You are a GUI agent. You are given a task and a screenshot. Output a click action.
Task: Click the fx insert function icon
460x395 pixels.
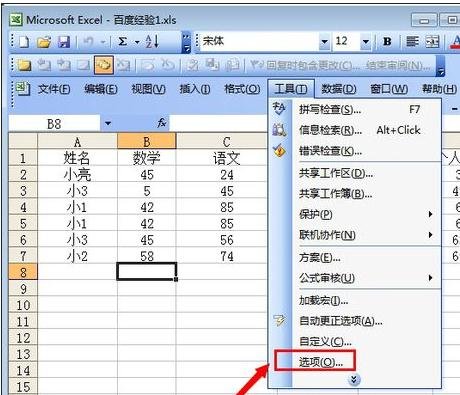[162, 123]
